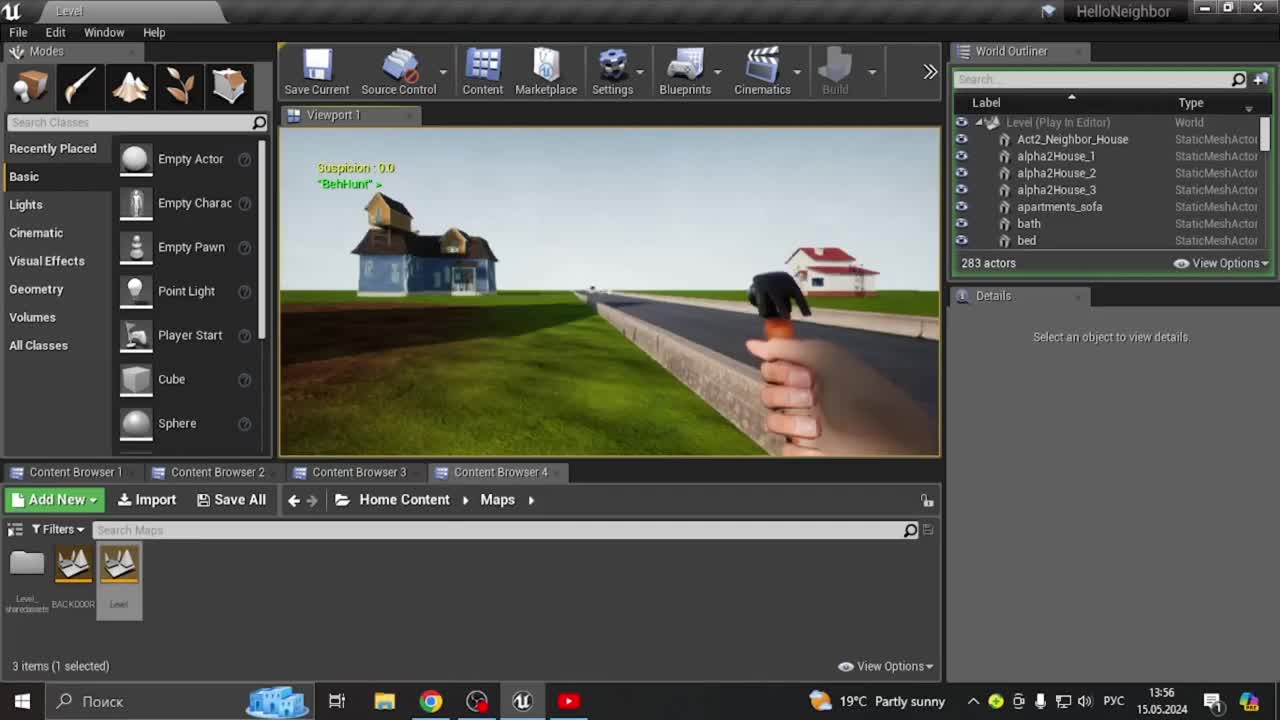The width and height of the screenshot is (1280, 720).
Task: Open Build options dropdown arrow
Action: tap(872, 72)
